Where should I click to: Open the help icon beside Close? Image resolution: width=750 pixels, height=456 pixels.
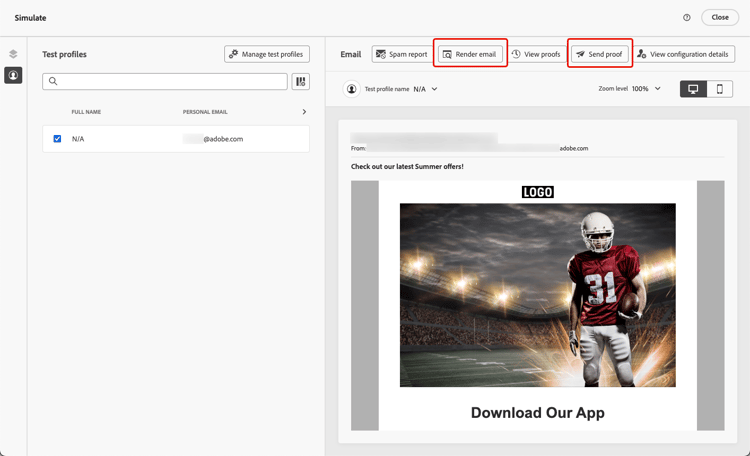click(x=686, y=18)
